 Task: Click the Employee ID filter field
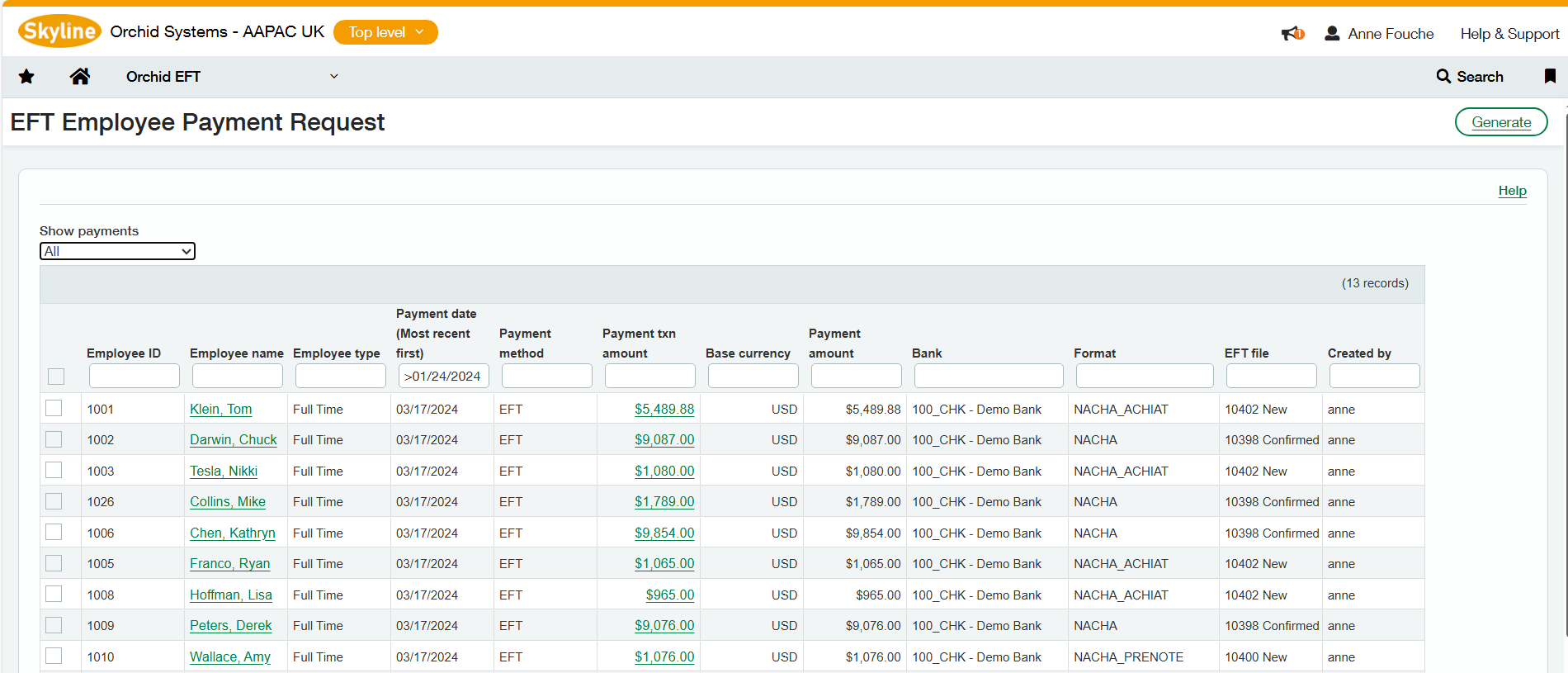pyautogui.click(x=134, y=377)
